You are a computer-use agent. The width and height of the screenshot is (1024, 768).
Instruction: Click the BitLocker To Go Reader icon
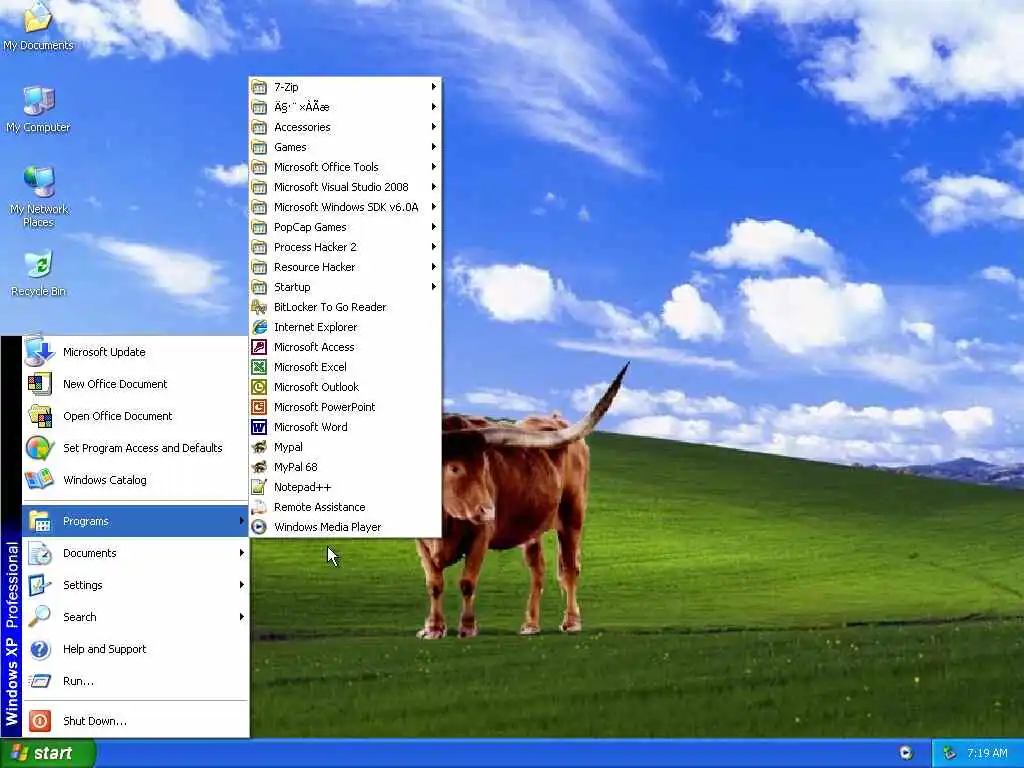(259, 307)
